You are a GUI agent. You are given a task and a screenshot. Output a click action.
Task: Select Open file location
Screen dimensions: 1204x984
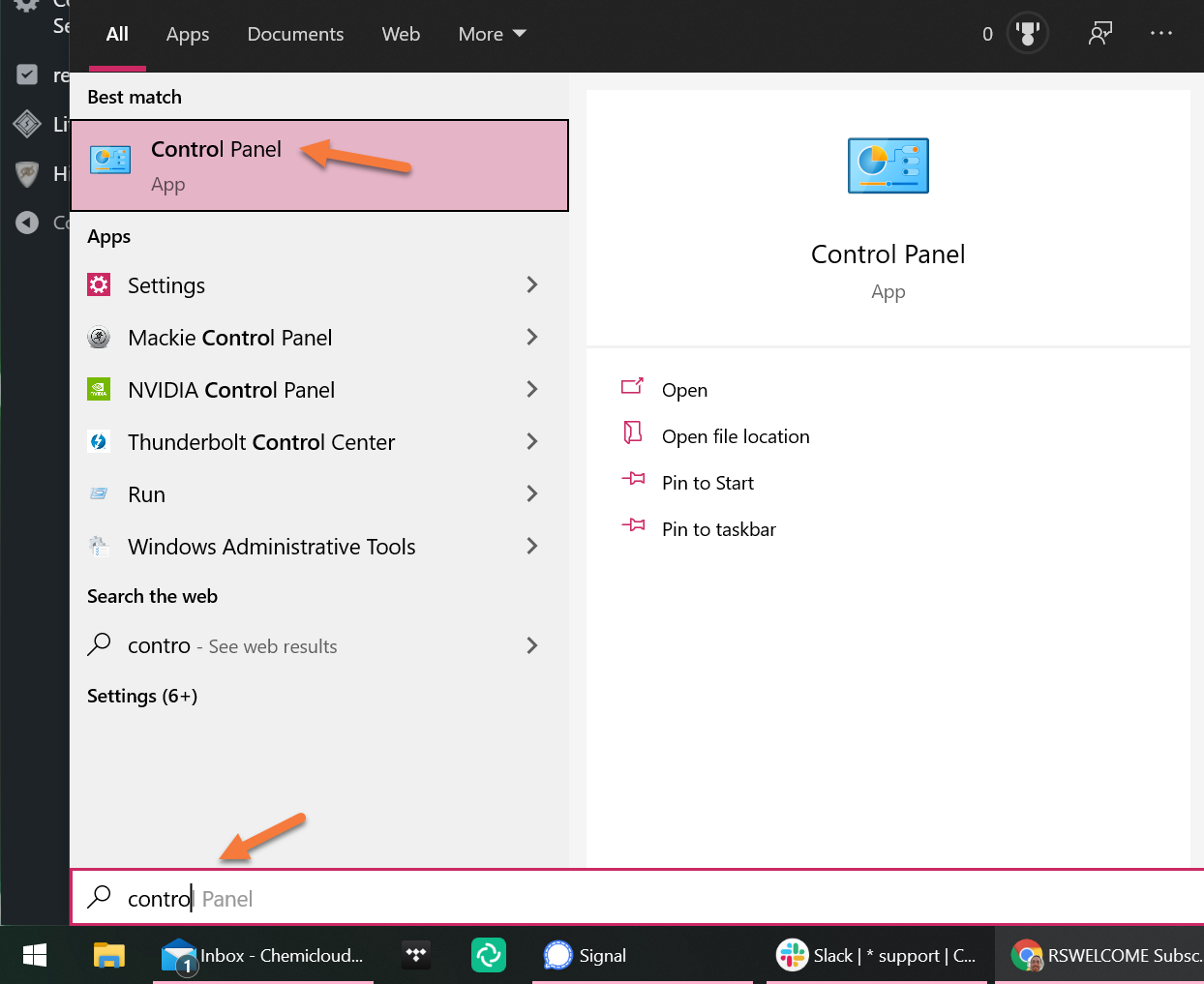click(x=735, y=436)
